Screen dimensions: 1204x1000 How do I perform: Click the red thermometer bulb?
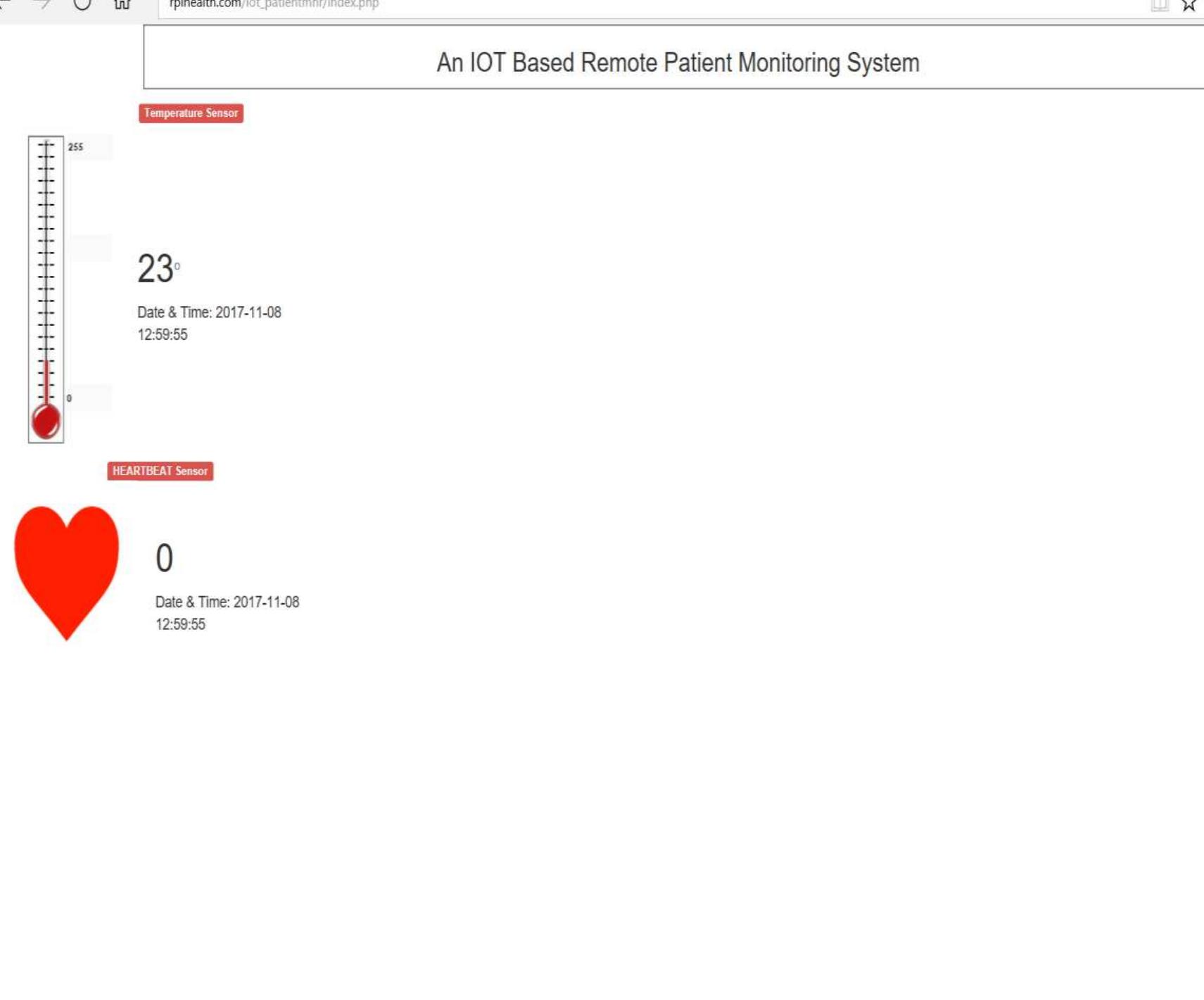[46, 422]
